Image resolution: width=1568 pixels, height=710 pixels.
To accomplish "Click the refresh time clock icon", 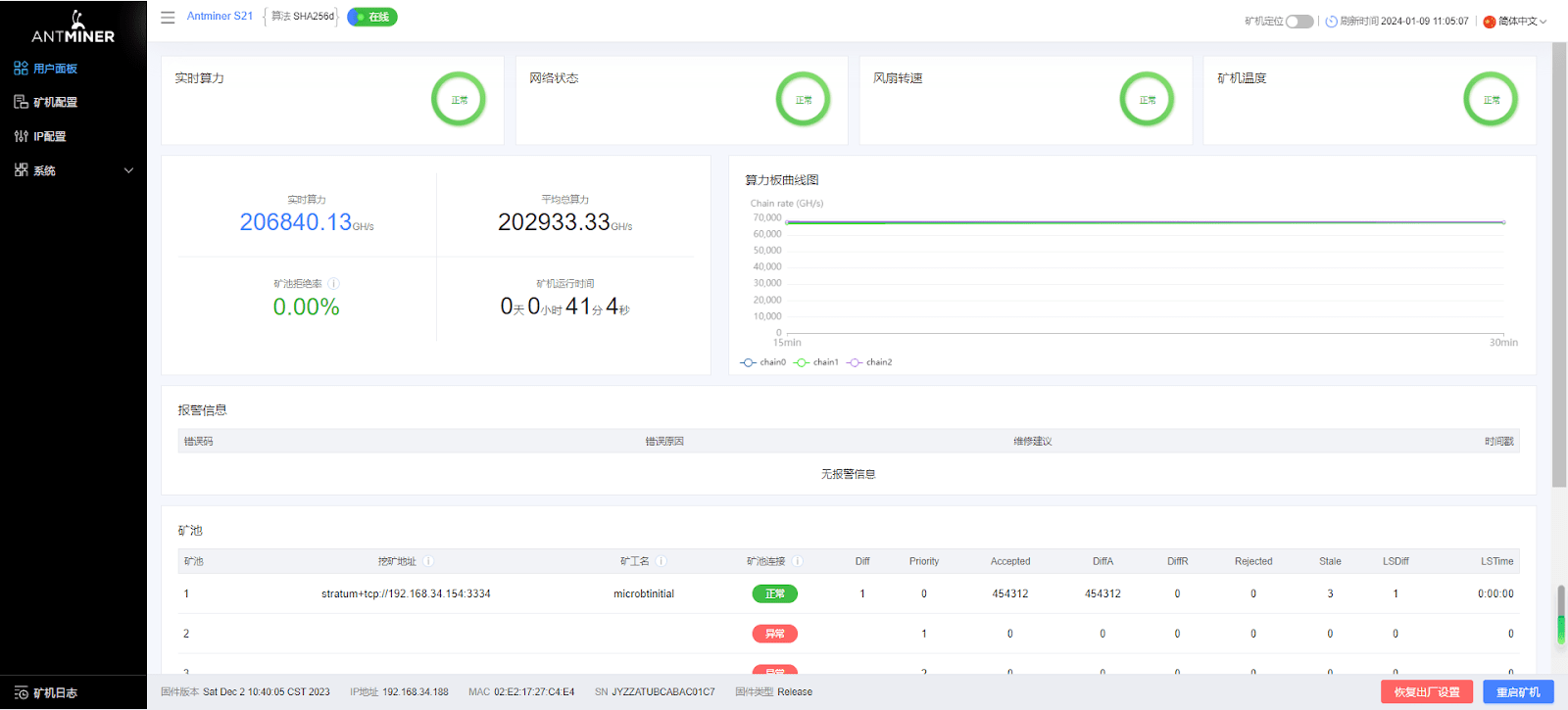I will [1331, 21].
